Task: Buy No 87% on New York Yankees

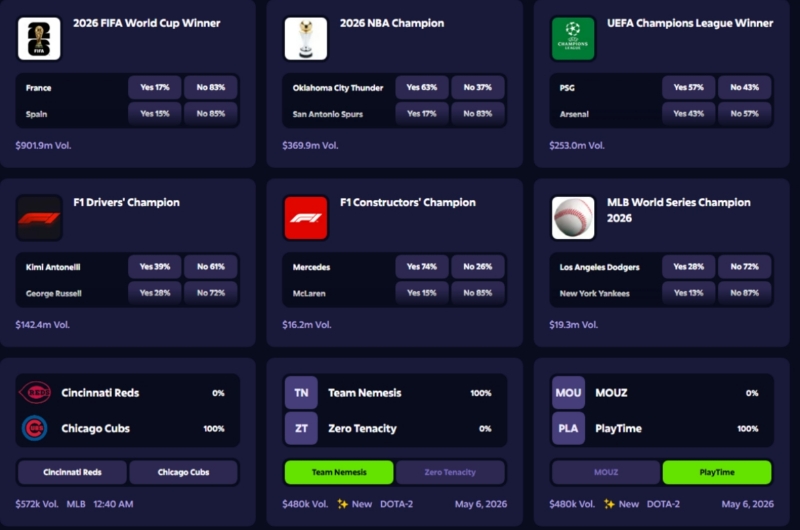Action: 744,293
